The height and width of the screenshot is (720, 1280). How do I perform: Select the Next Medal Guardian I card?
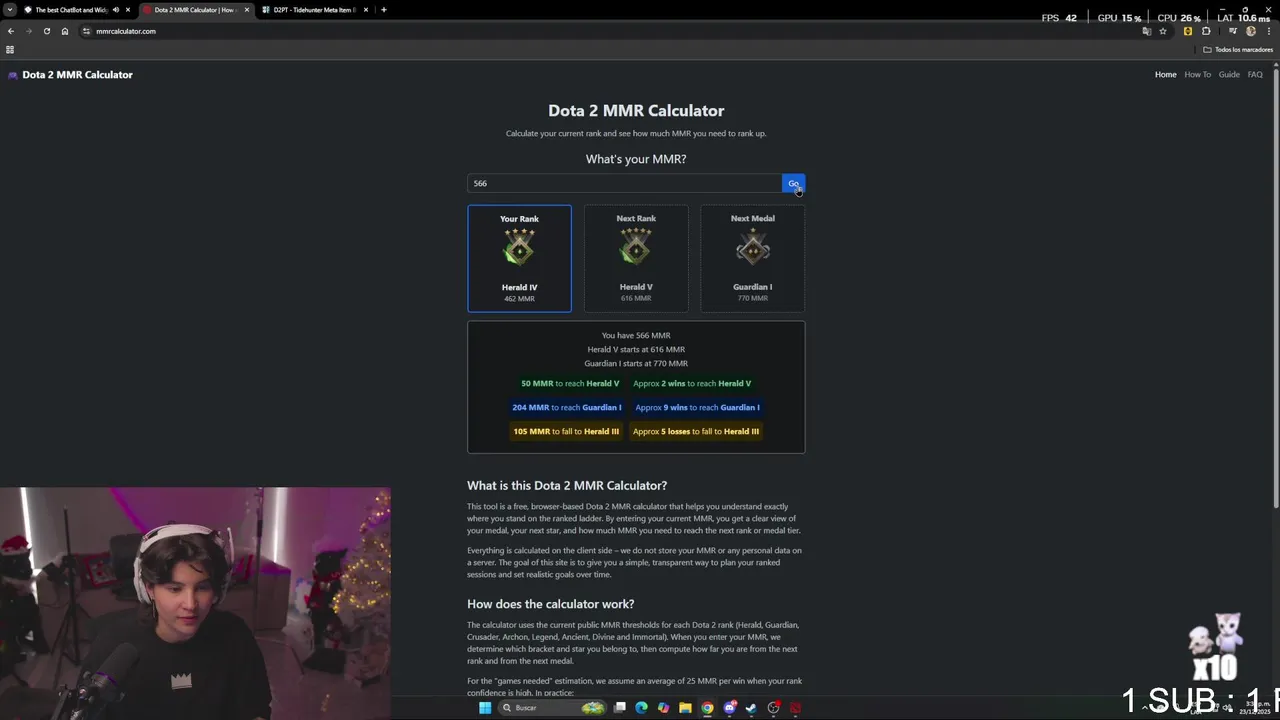click(752, 259)
